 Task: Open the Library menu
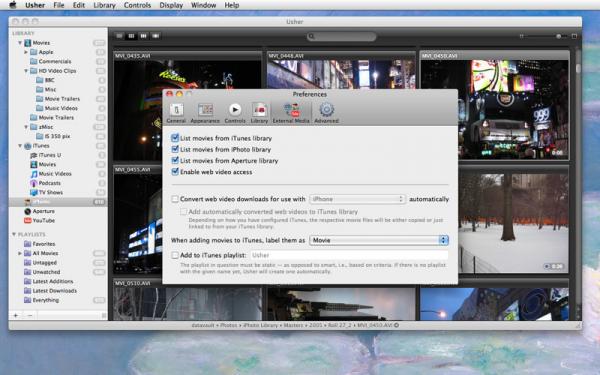pyautogui.click(x=104, y=5)
